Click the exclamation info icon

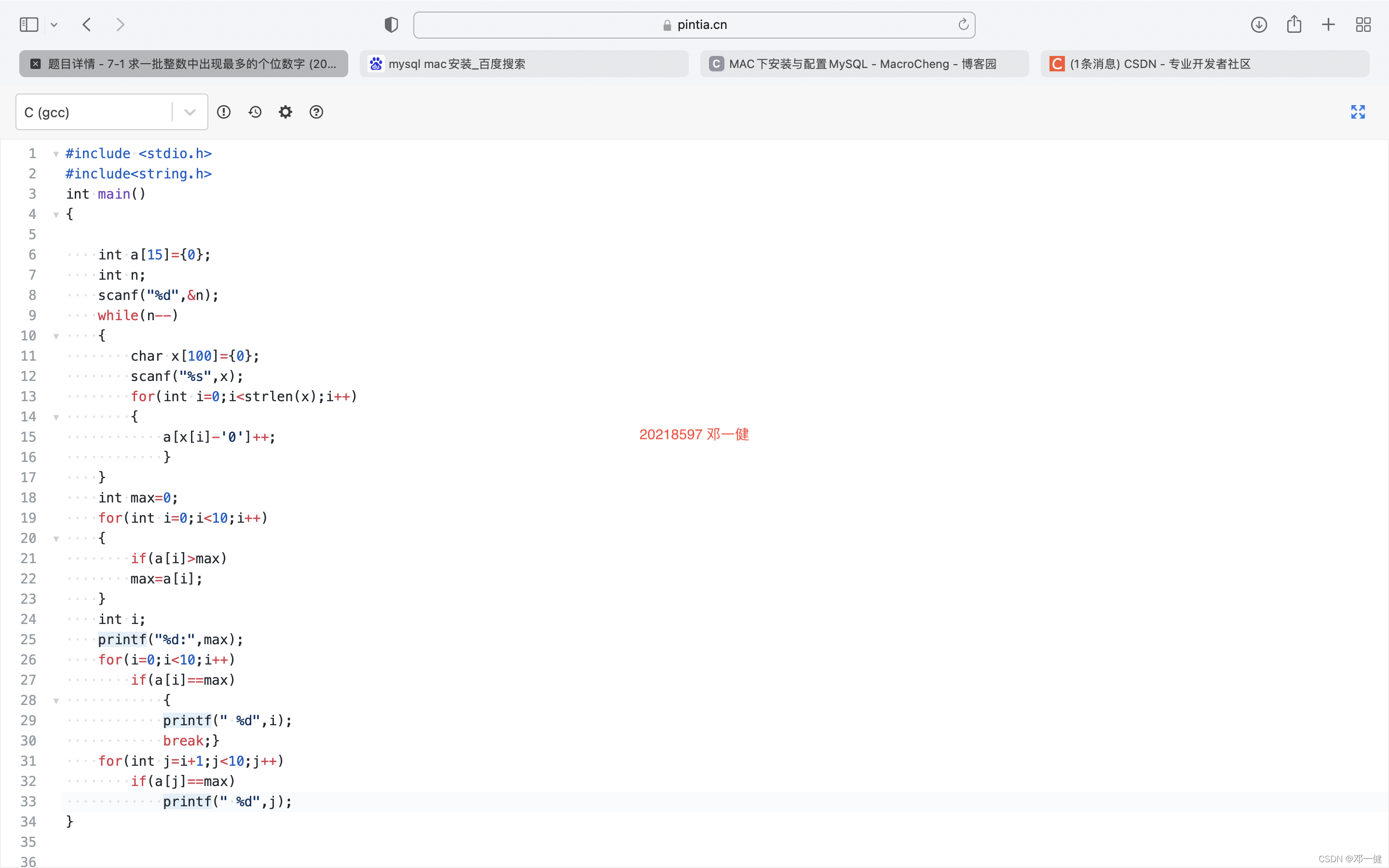[224, 112]
